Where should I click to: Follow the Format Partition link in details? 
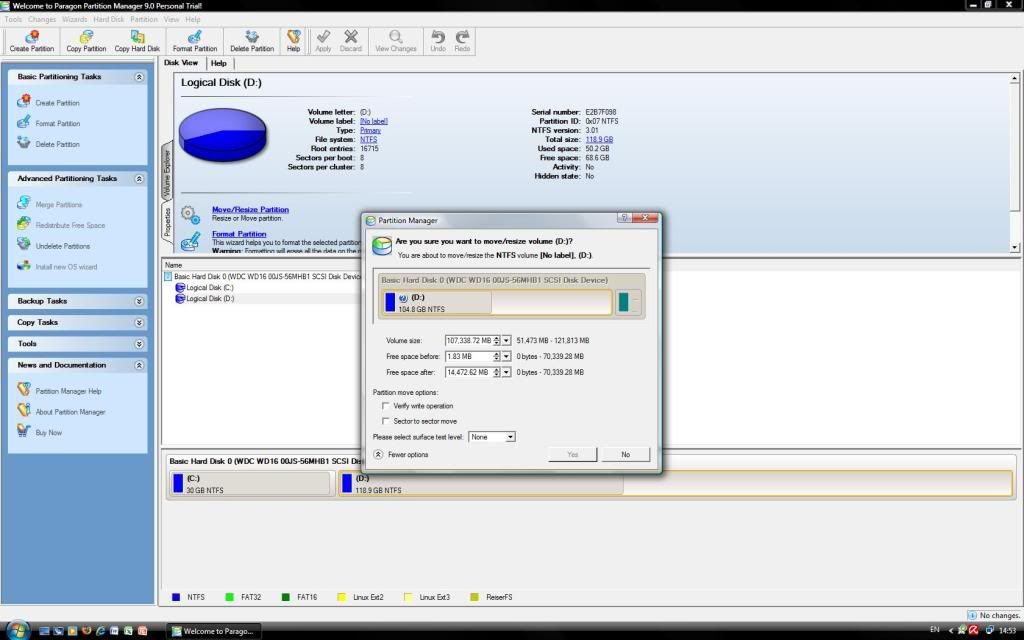tap(239, 234)
